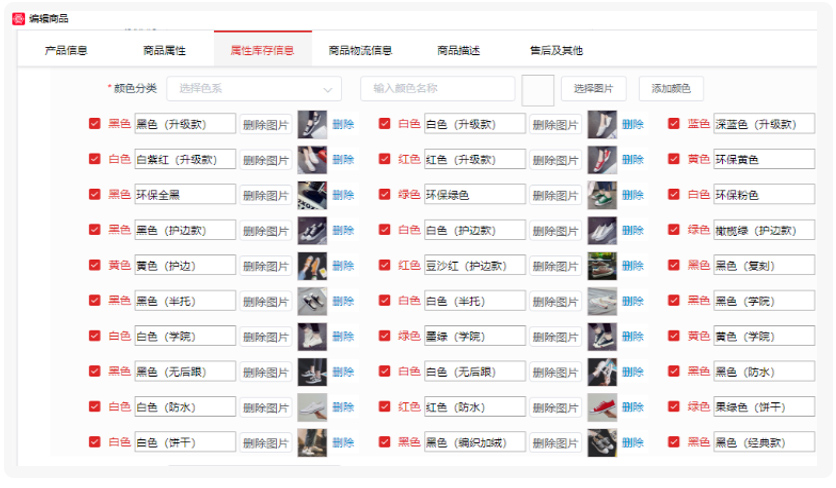The height and width of the screenshot is (488, 836).
Task: Click 删除图片 button for 黑色（编织加绒）
Action: point(556,443)
